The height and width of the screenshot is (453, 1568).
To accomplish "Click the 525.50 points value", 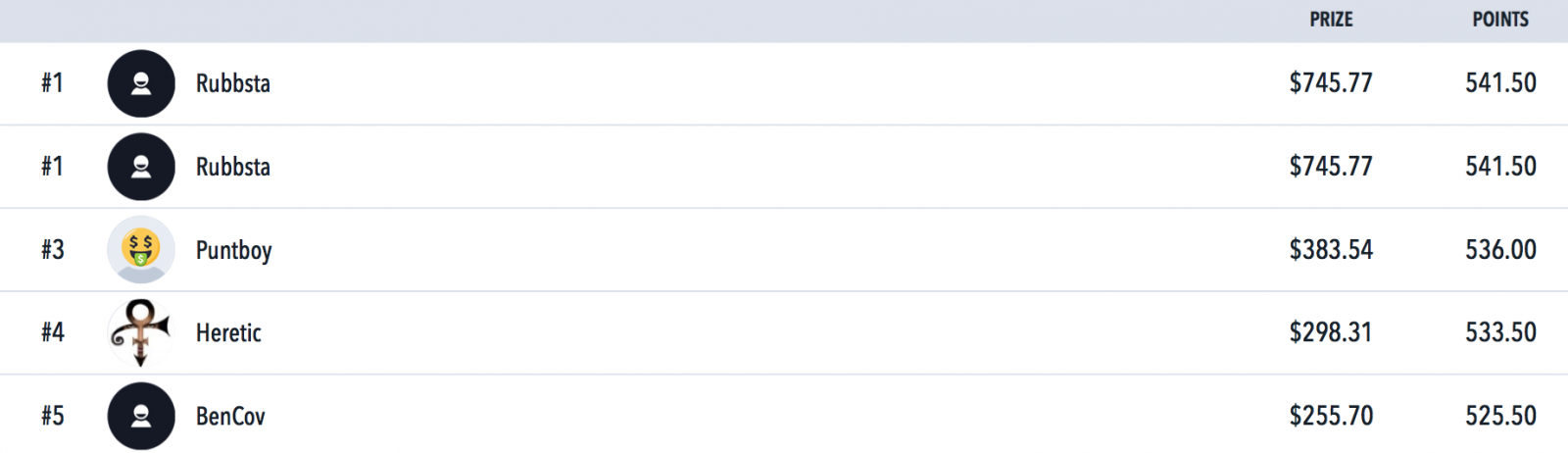I will tap(1500, 416).
